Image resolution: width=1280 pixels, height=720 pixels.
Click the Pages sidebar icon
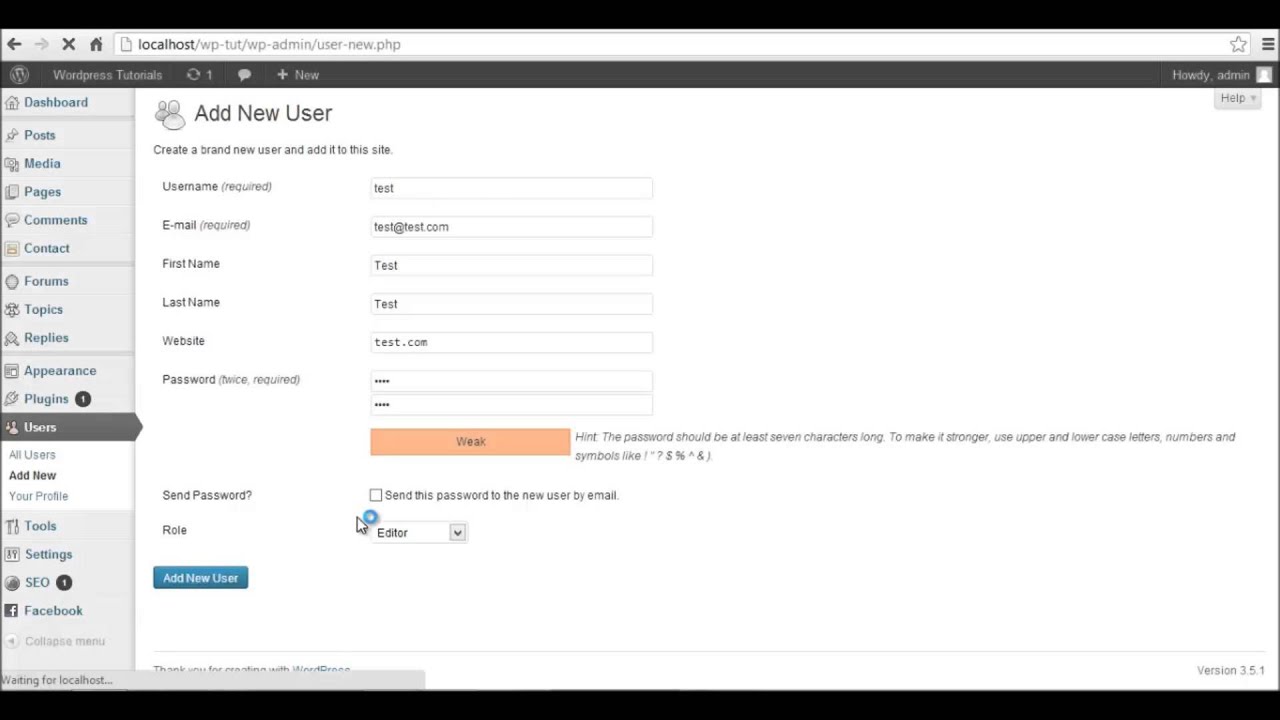11,191
